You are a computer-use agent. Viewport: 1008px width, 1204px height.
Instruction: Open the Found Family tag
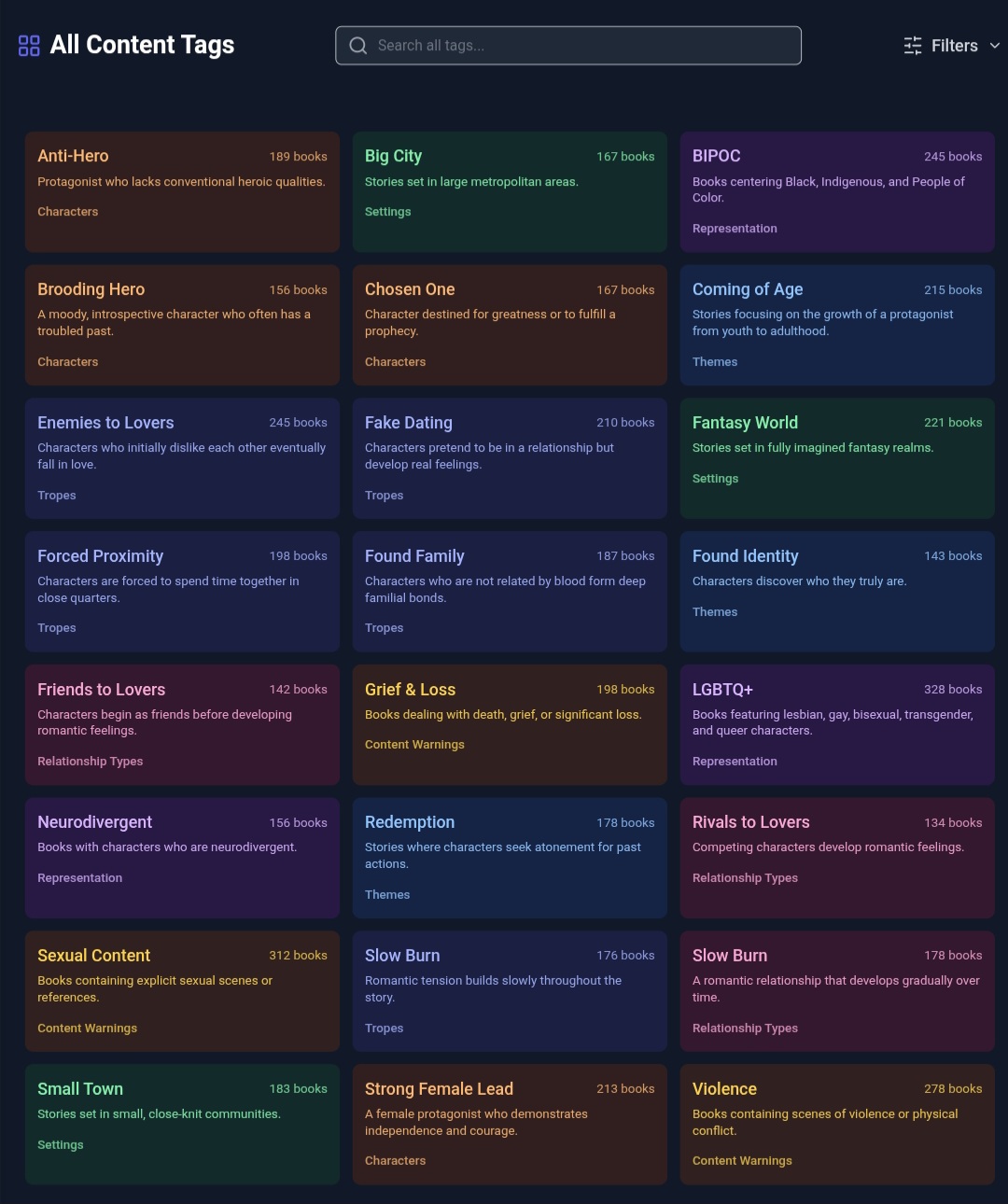(x=510, y=592)
